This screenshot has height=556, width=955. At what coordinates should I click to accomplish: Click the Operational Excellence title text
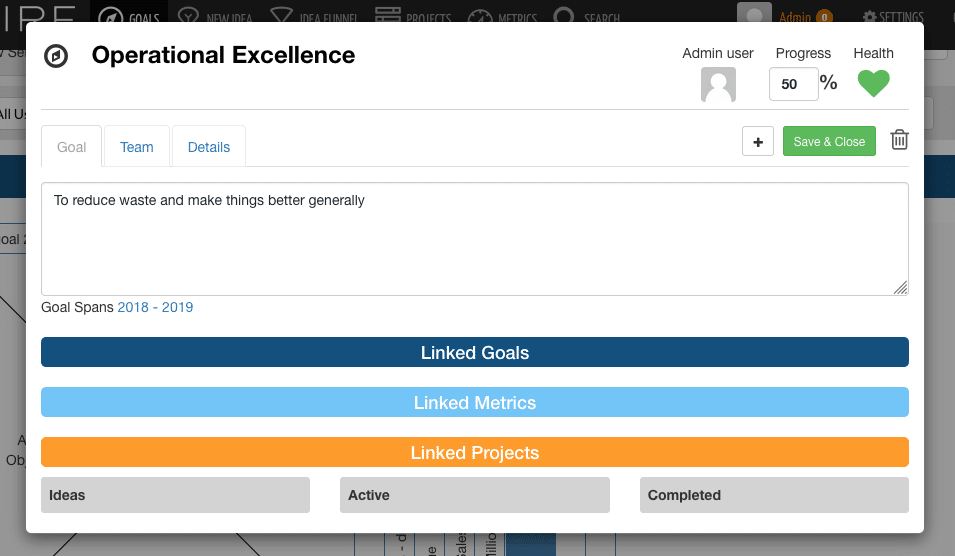[x=223, y=55]
